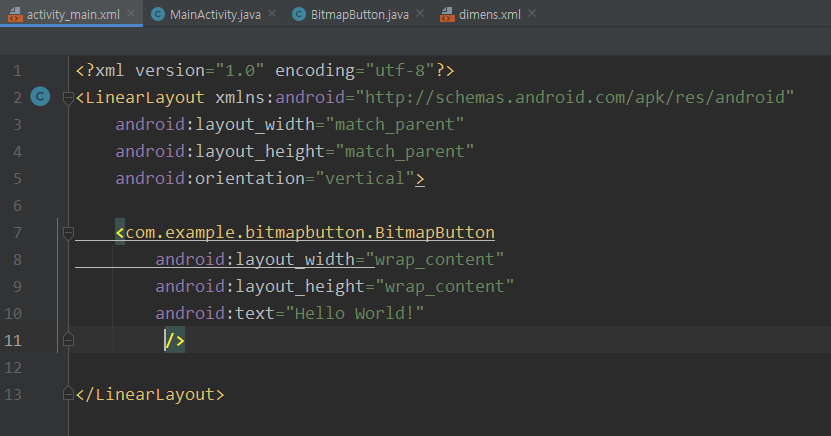Click the xmlns:android attribute name
831x436 pixels.
(x=280, y=97)
